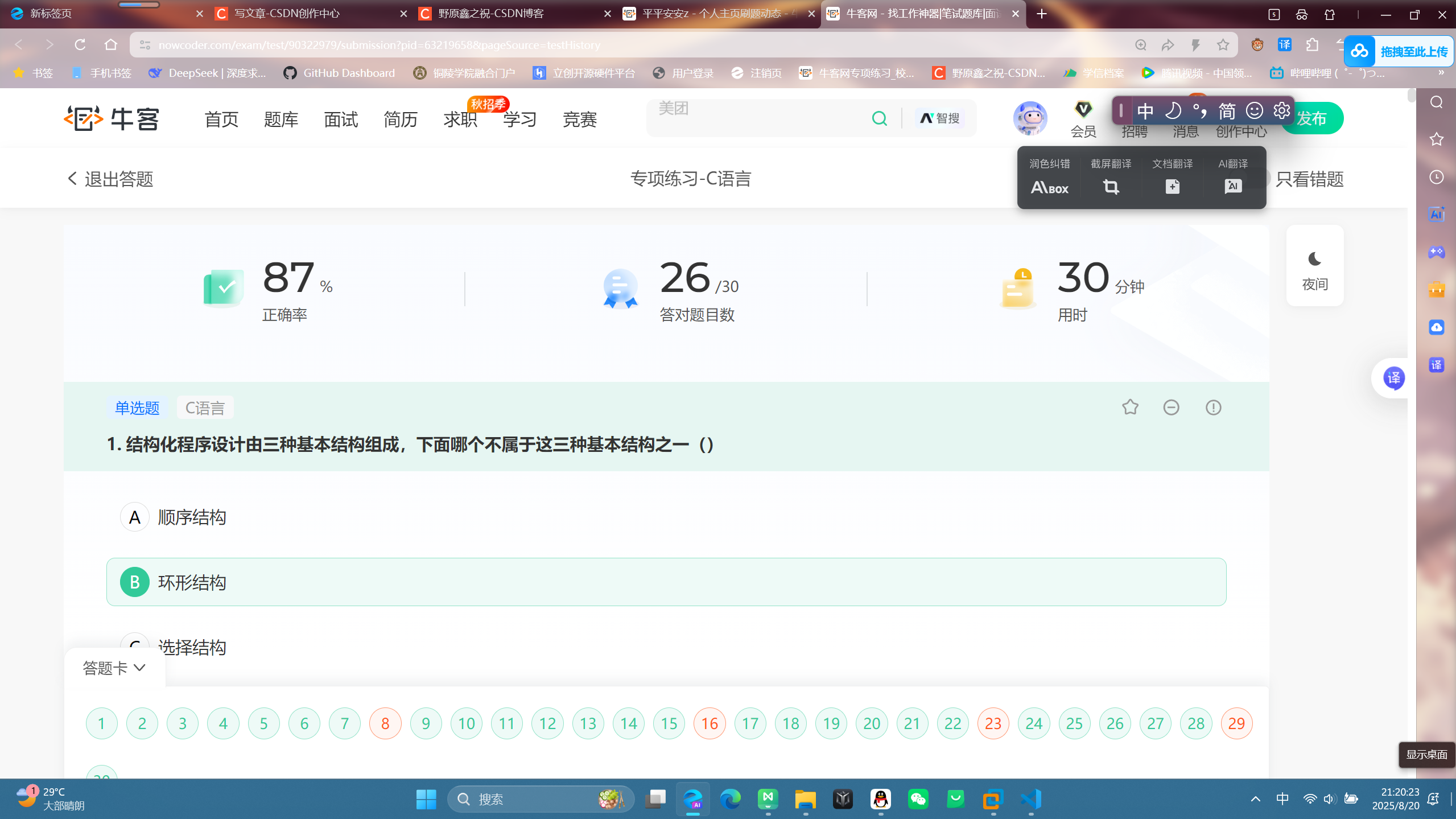Open the 求职 nav menu
Screen dimensions: 1456x819
click(x=460, y=120)
